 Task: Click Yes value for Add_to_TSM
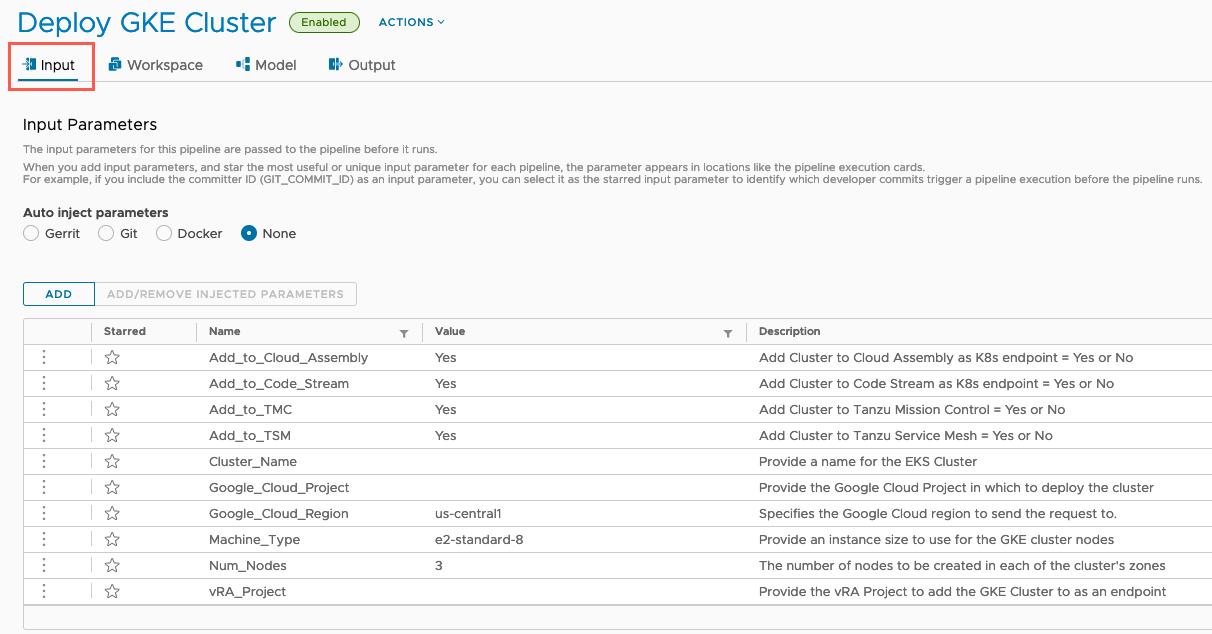click(x=446, y=435)
